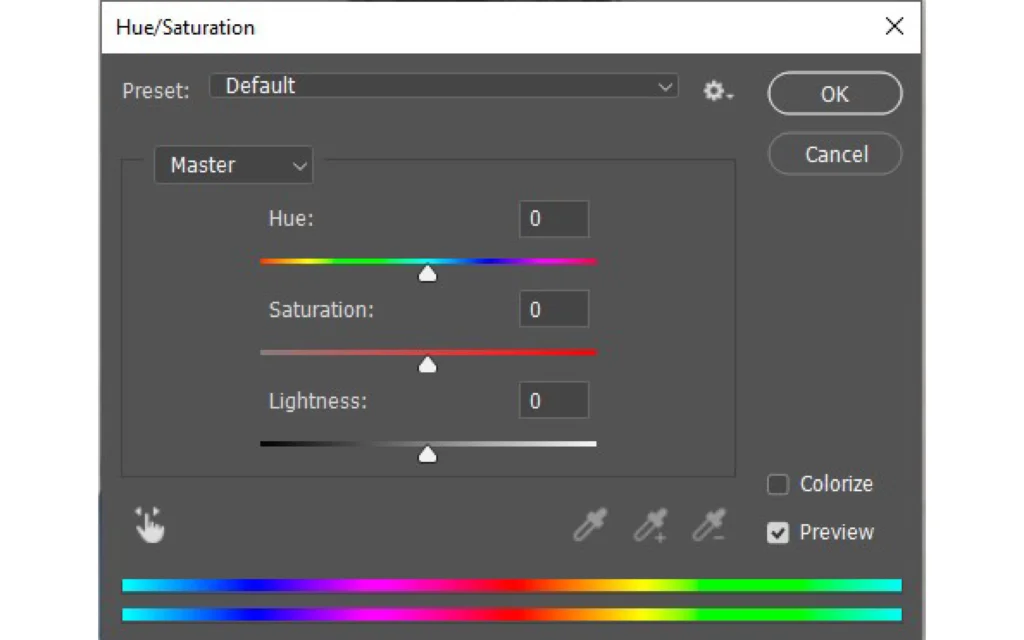Click inside the Saturation value field

pyautogui.click(x=553, y=309)
